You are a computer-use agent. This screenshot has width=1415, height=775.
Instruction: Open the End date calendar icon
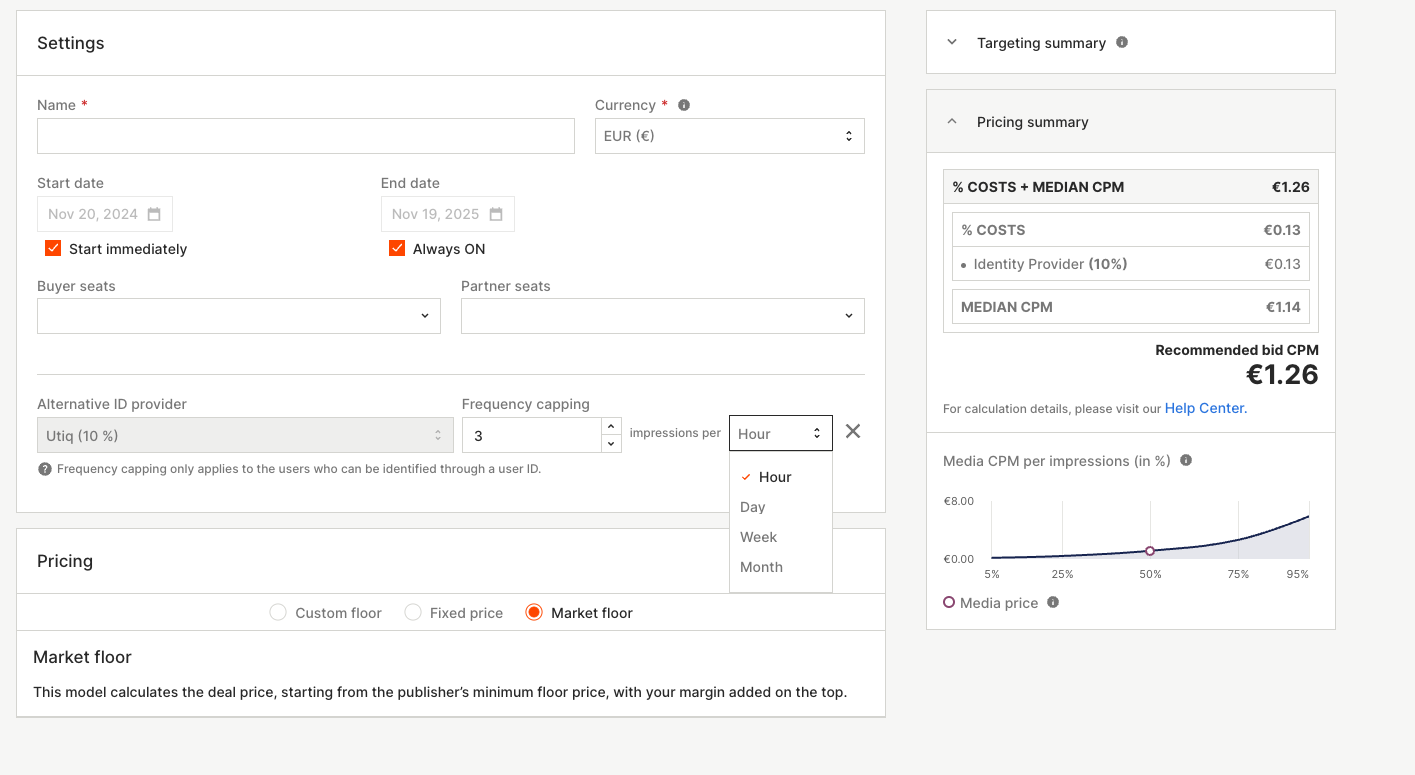click(x=497, y=214)
